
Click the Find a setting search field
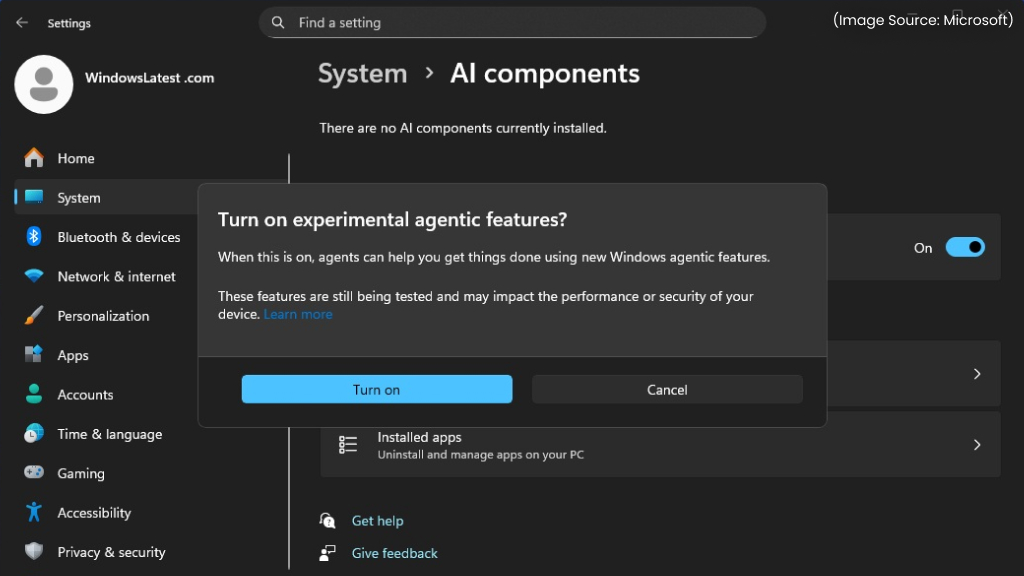click(512, 22)
